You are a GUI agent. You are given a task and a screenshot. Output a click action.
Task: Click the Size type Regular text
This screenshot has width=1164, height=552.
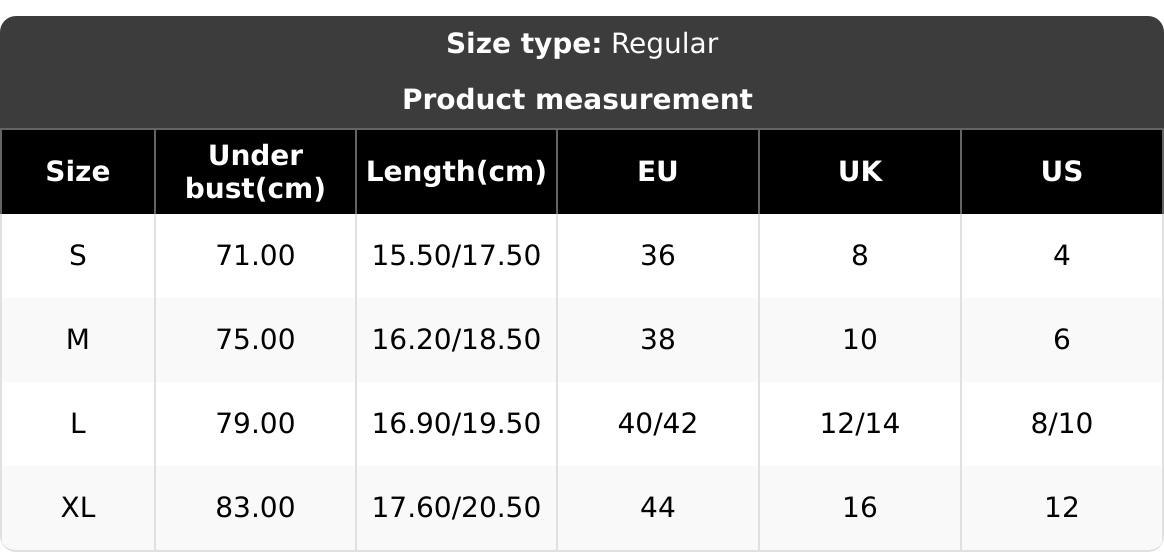581,44
